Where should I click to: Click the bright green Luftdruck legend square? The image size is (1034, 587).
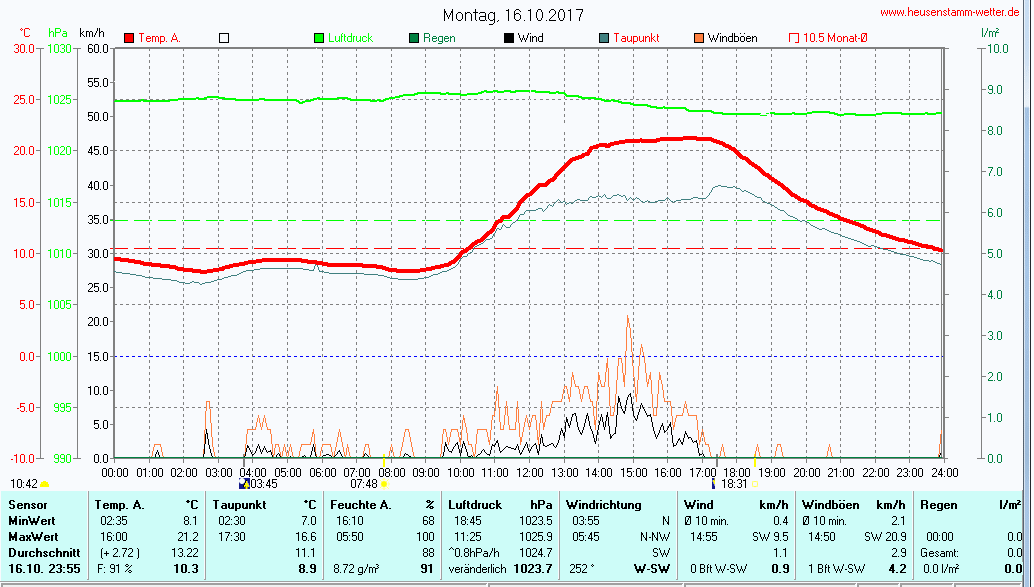pyautogui.click(x=319, y=38)
